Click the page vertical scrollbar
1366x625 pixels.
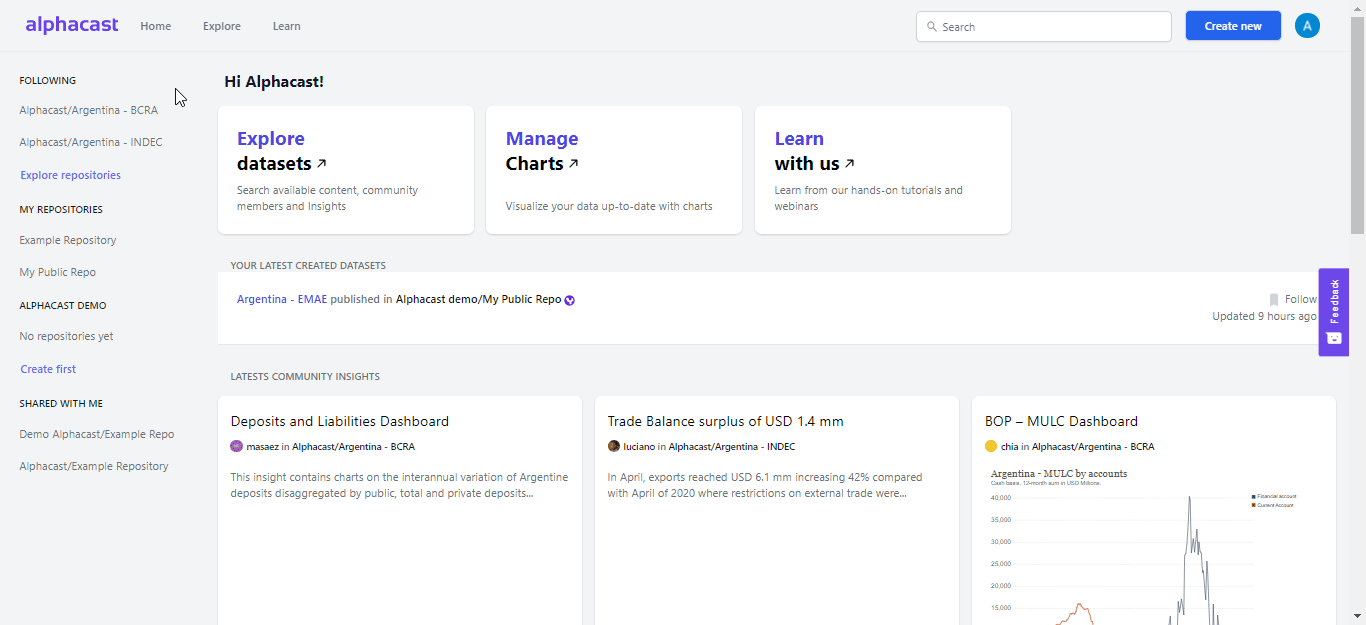click(x=1357, y=125)
